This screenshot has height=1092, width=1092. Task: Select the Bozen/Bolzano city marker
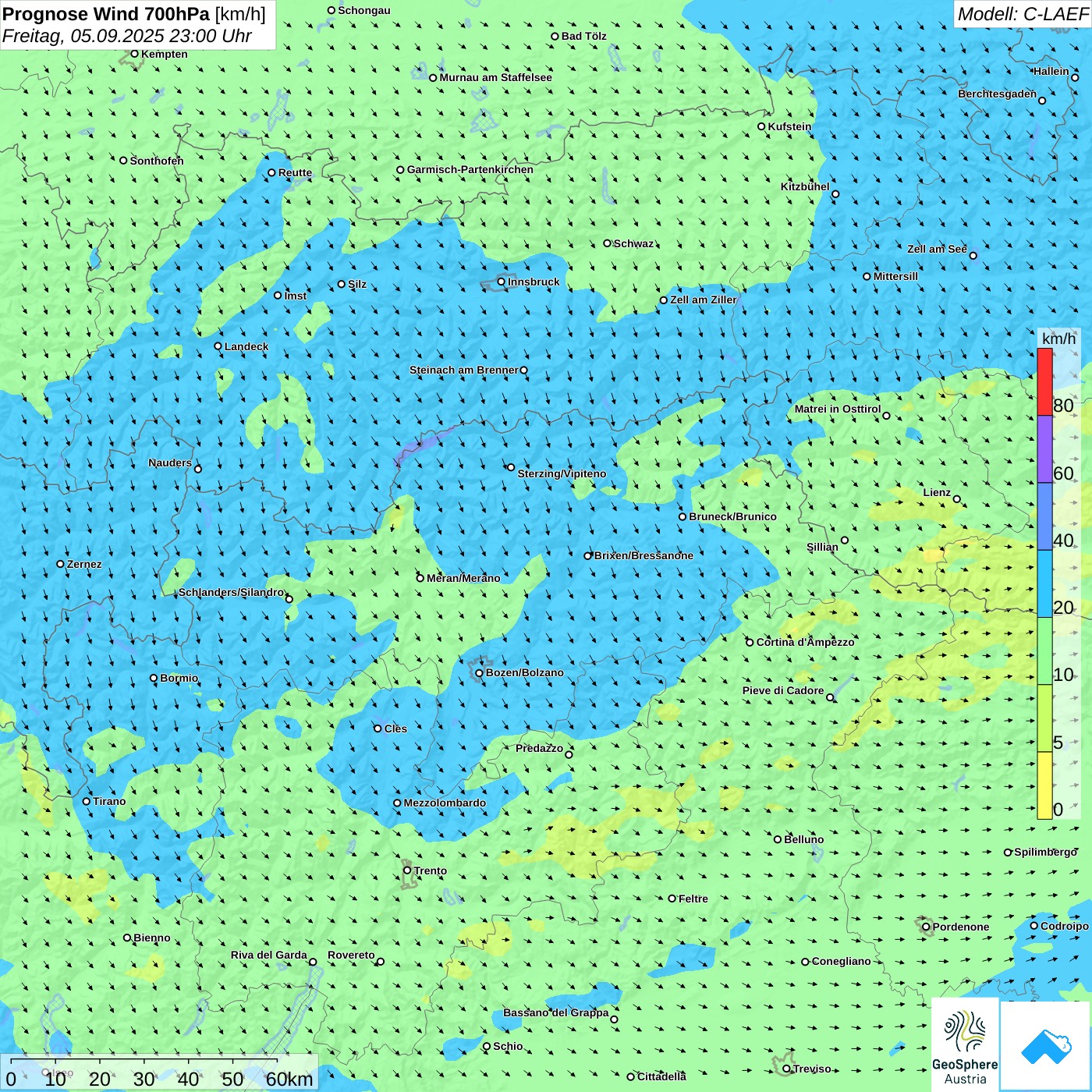coord(480,673)
